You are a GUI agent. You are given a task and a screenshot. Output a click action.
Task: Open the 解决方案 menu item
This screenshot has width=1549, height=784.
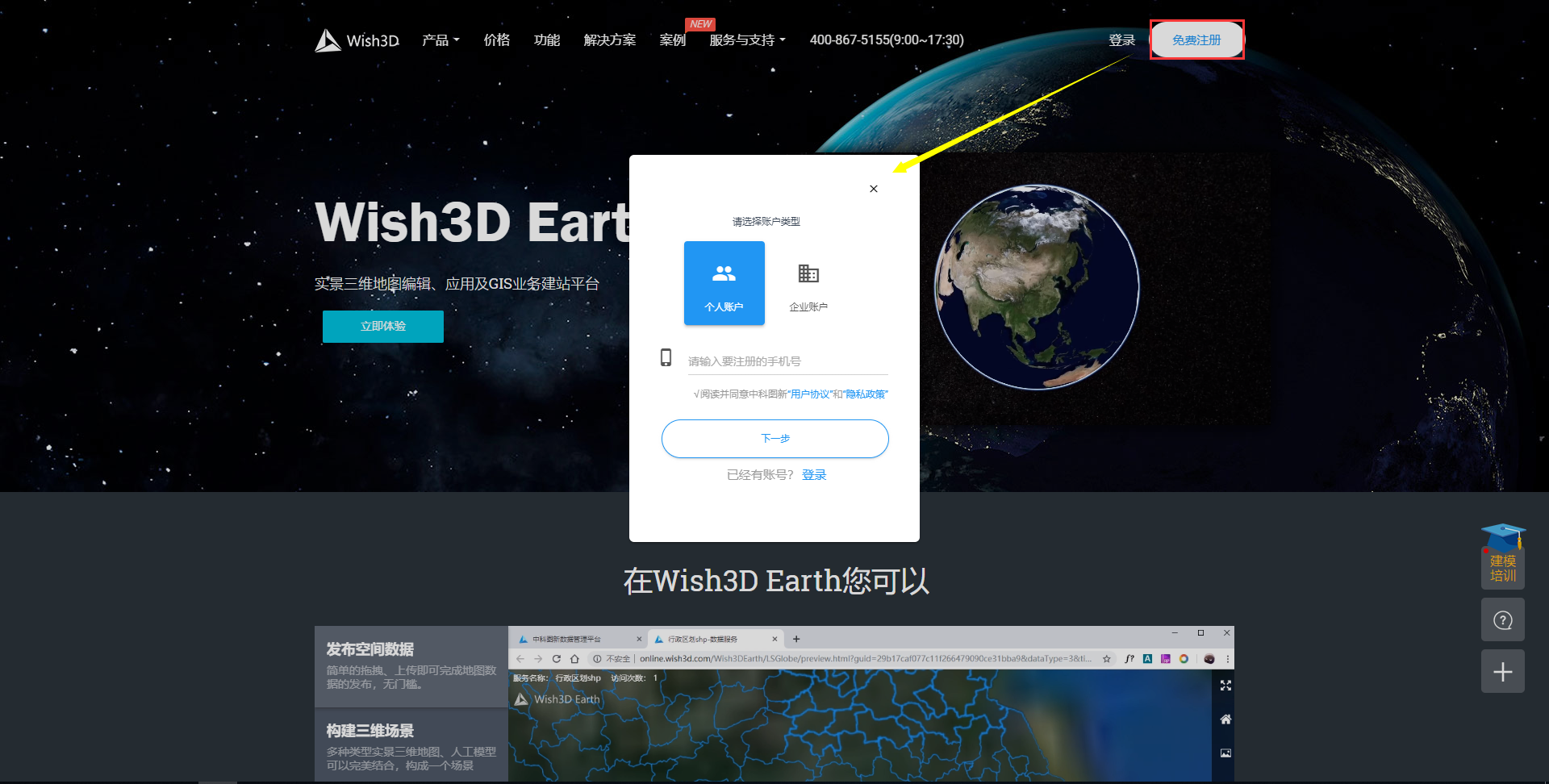pyautogui.click(x=609, y=40)
